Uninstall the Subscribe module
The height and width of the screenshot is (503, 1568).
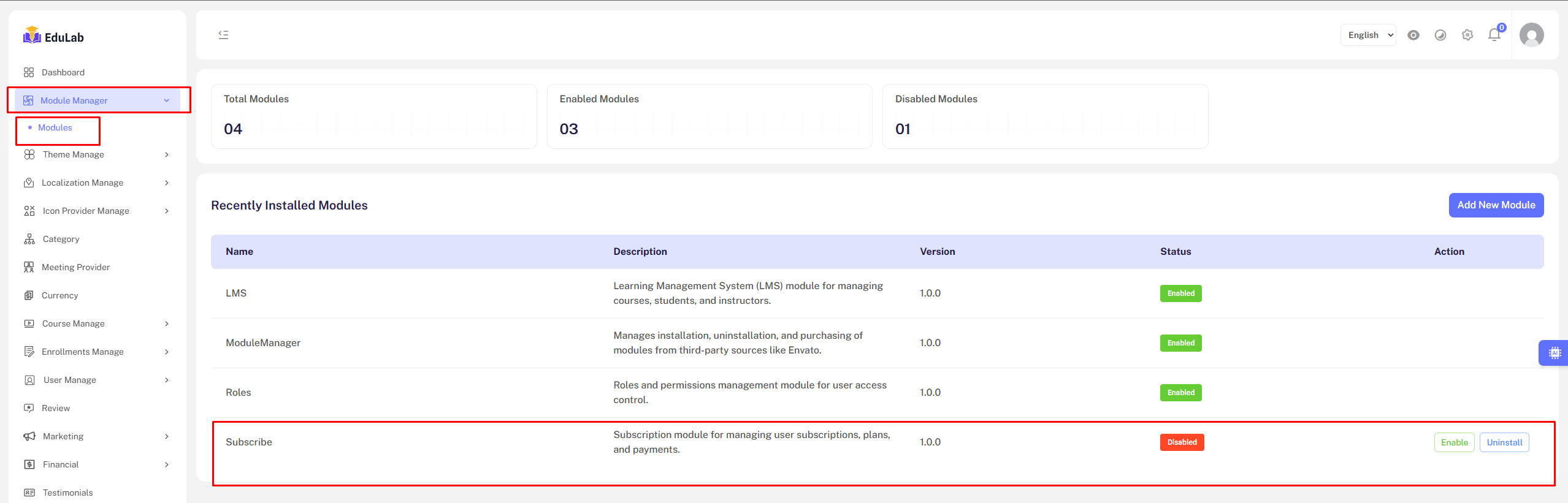[x=1504, y=442]
